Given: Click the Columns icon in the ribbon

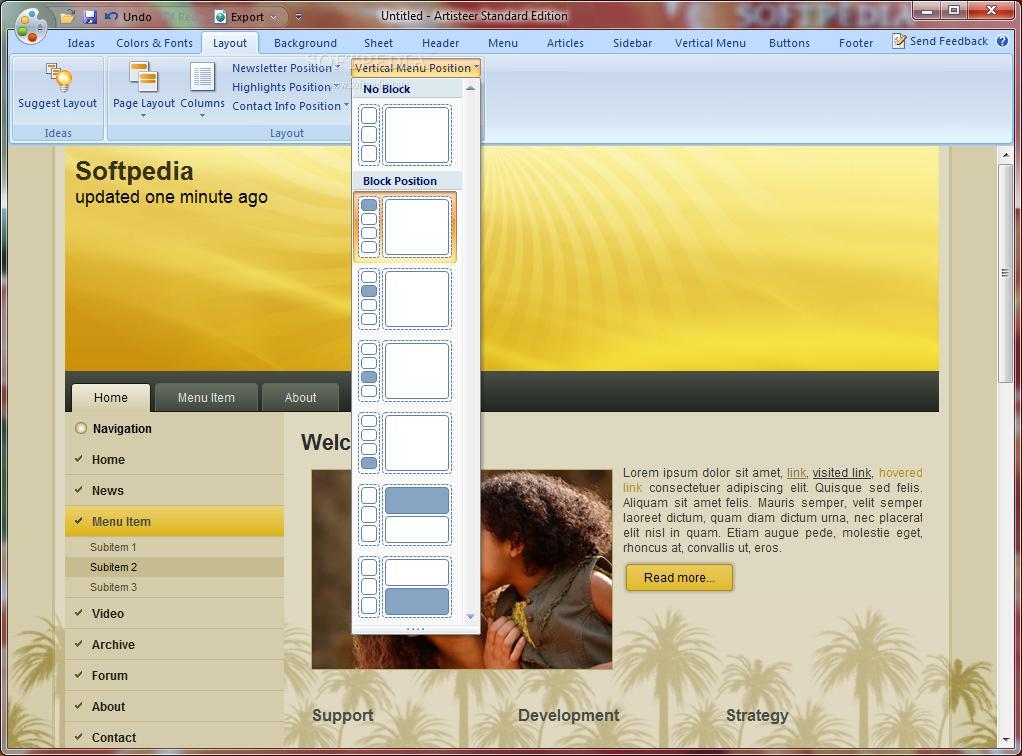Looking at the screenshot, I should tap(202, 88).
